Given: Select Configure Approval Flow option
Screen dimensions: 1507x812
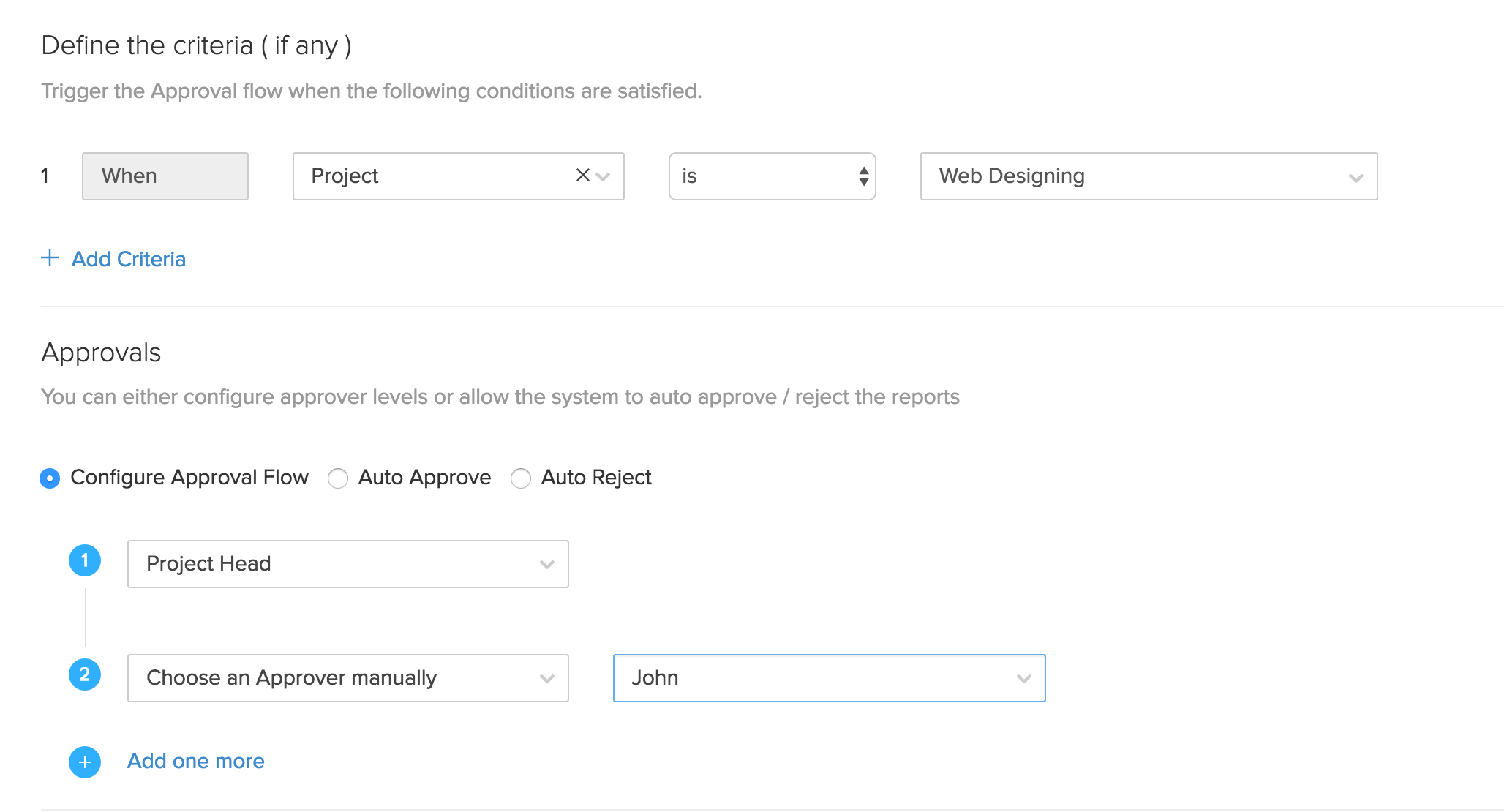Looking at the screenshot, I should (50, 478).
